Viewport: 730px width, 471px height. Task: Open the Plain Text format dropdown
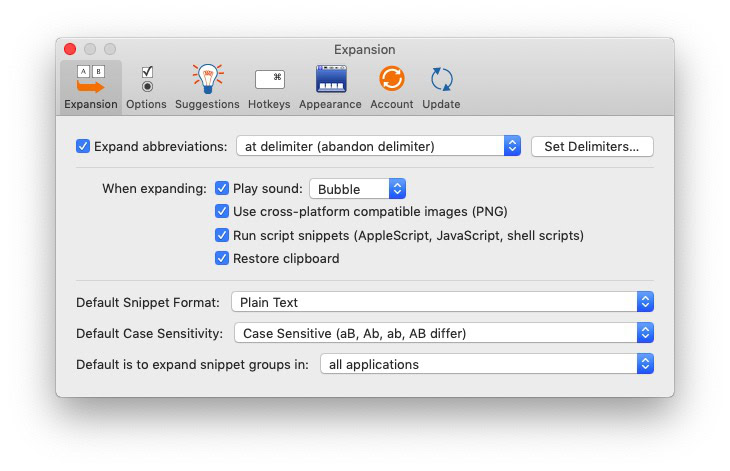pyautogui.click(x=442, y=302)
